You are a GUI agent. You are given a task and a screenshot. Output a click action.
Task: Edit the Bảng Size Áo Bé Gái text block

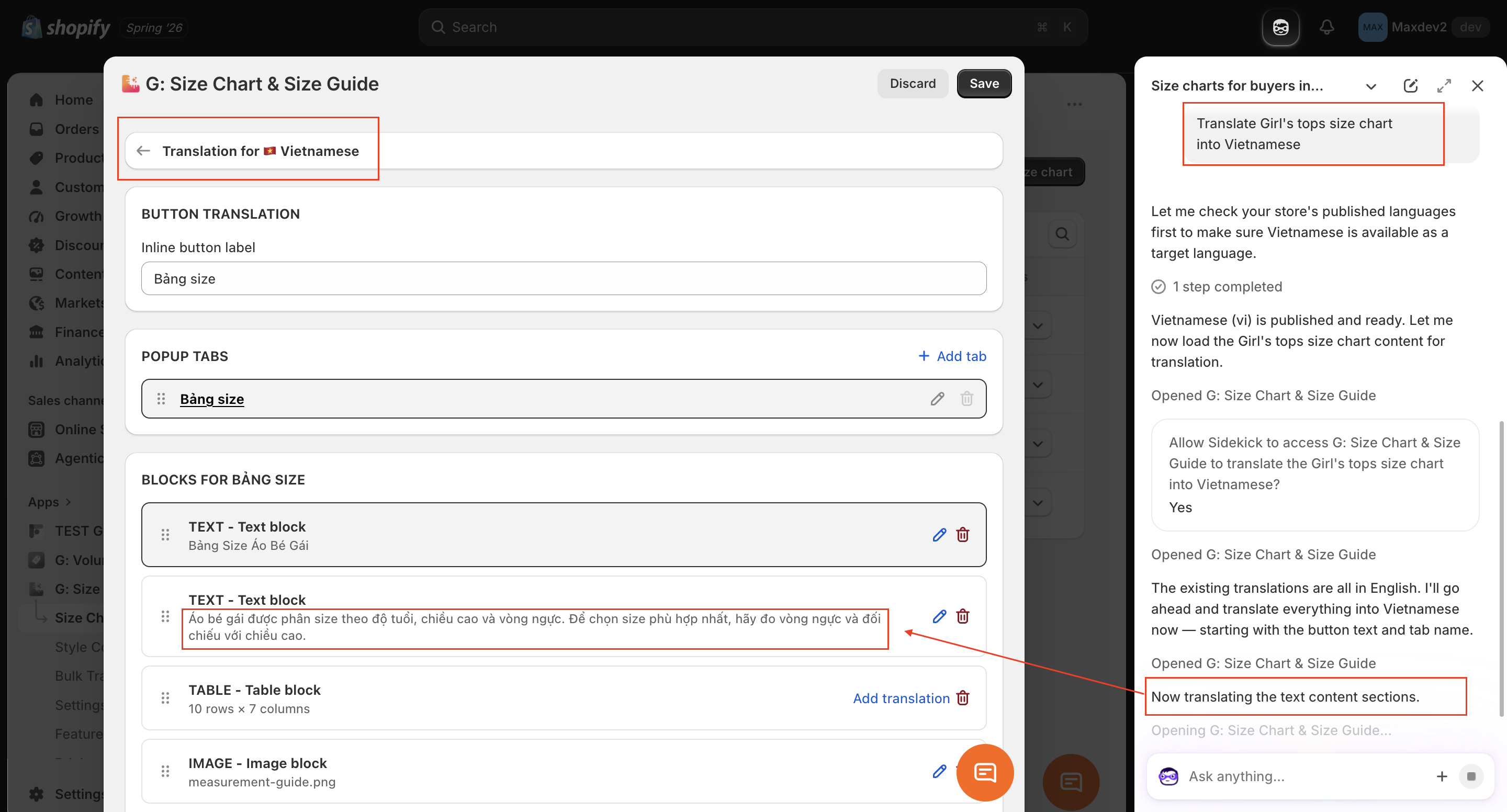click(940, 535)
